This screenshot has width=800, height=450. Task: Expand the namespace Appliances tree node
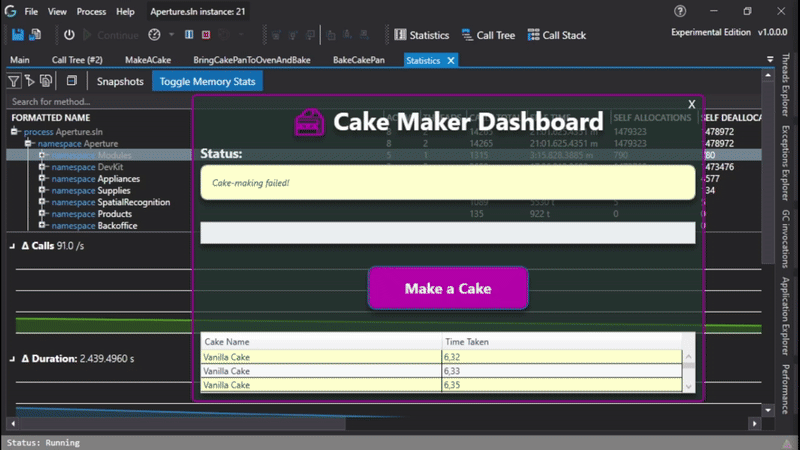pos(43,179)
